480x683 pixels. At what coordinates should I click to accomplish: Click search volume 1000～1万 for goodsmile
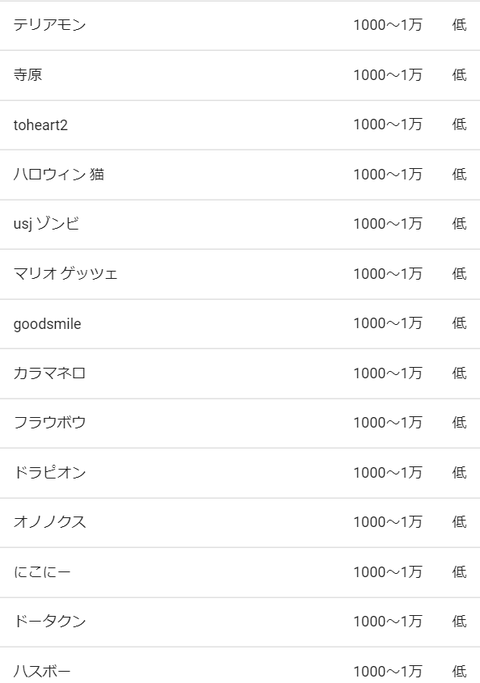388,324
